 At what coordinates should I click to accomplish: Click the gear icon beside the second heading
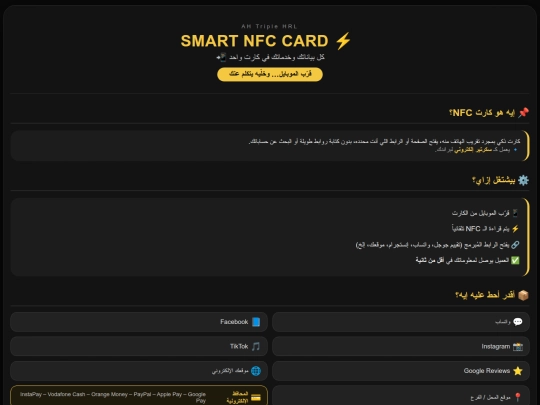tap(523, 180)
